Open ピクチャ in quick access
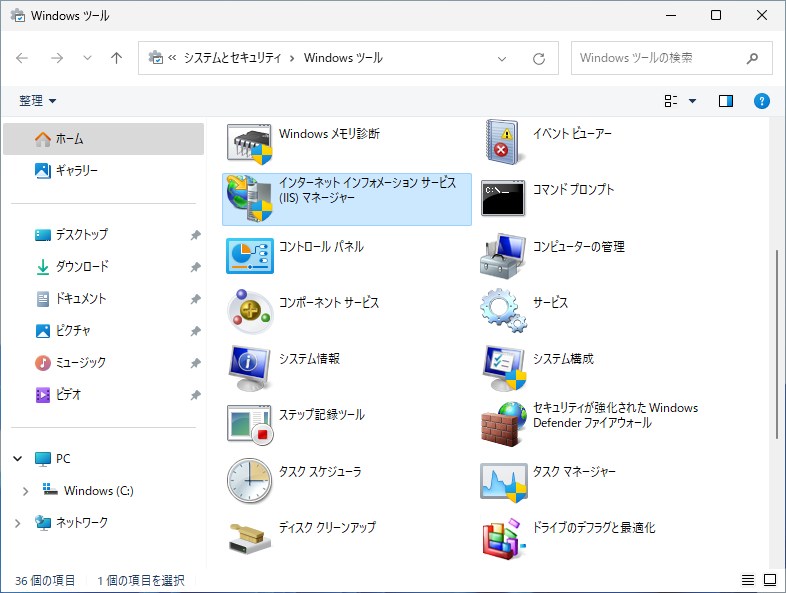This screenshot has width=786, height=593. (103, 331)
